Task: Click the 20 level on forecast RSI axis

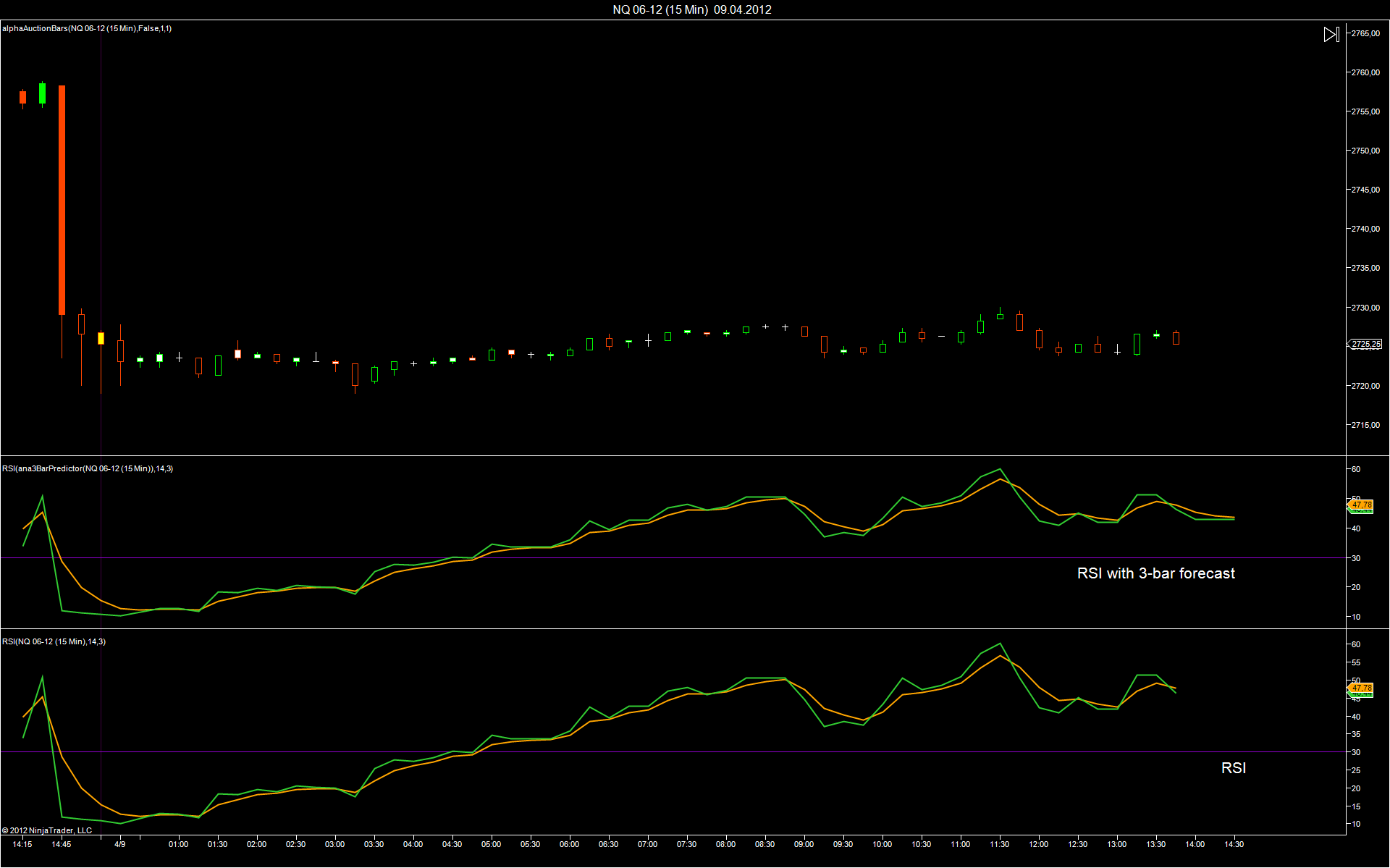Action: coord(1356,587)
